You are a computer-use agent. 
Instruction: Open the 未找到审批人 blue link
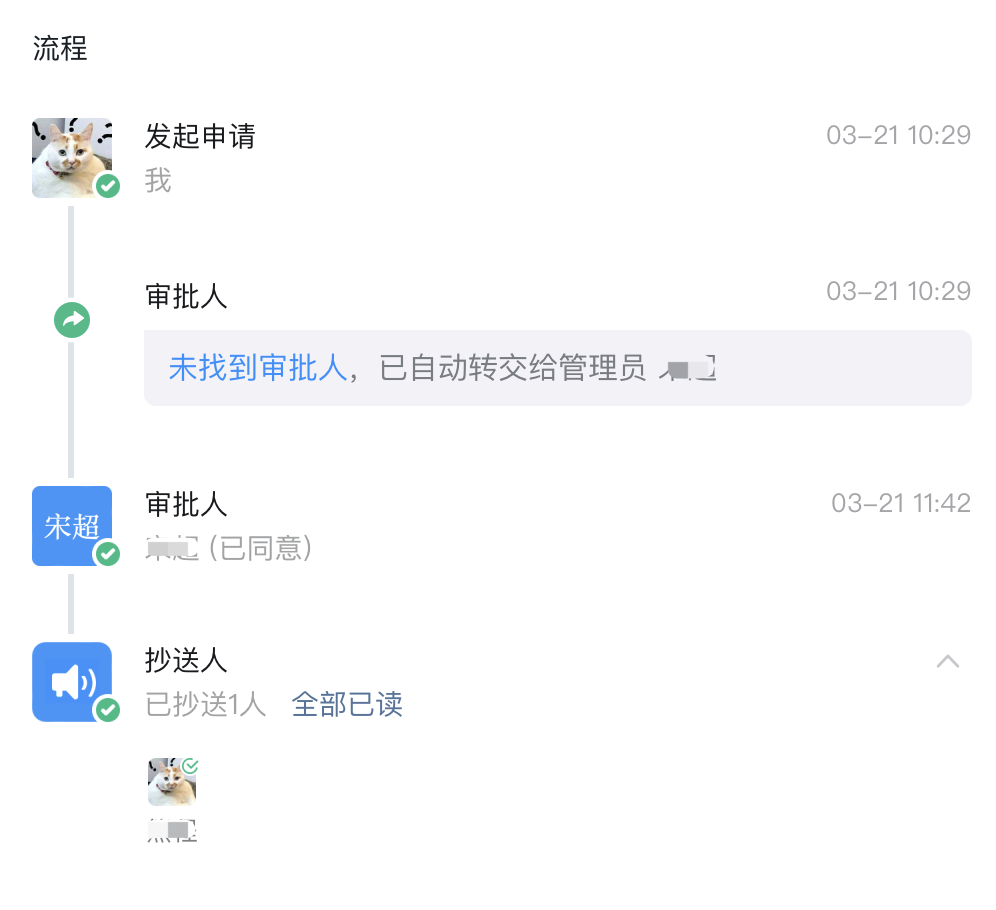pos(258,368)
